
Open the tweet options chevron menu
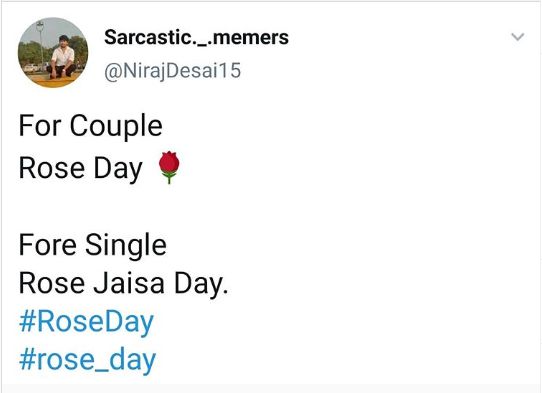[517, 37]
